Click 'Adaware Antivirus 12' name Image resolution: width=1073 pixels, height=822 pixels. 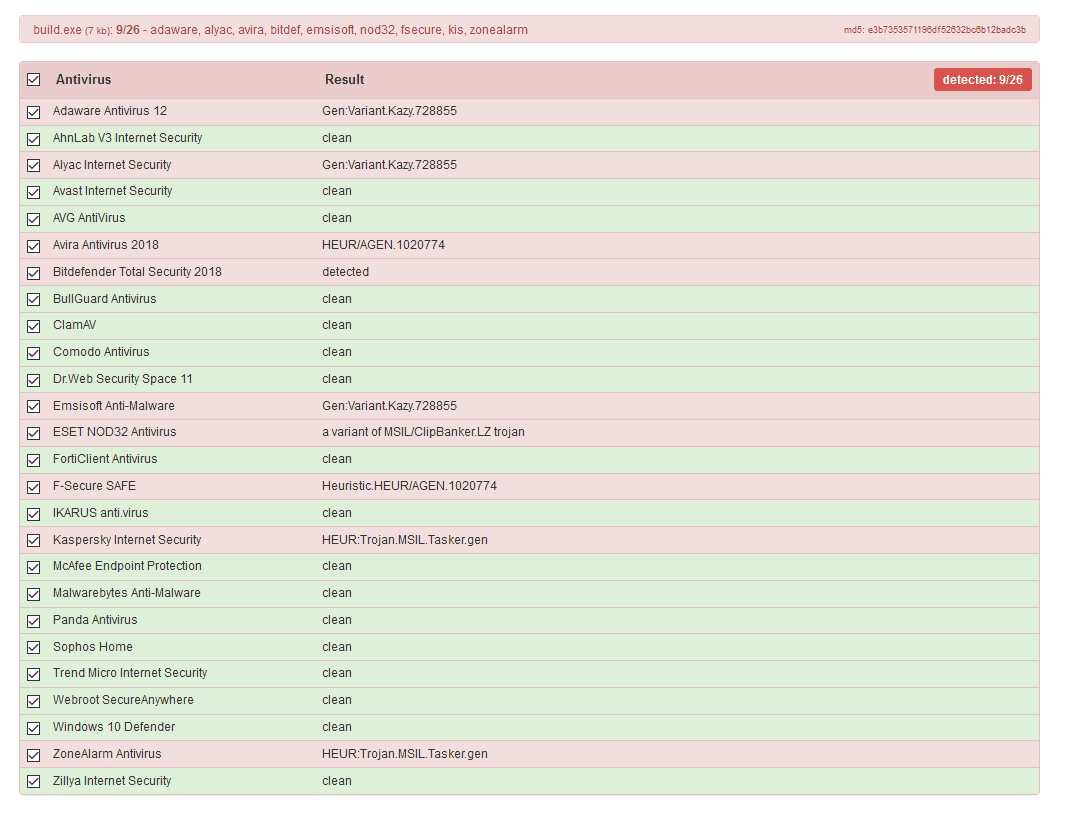click(x=109, y=111)
